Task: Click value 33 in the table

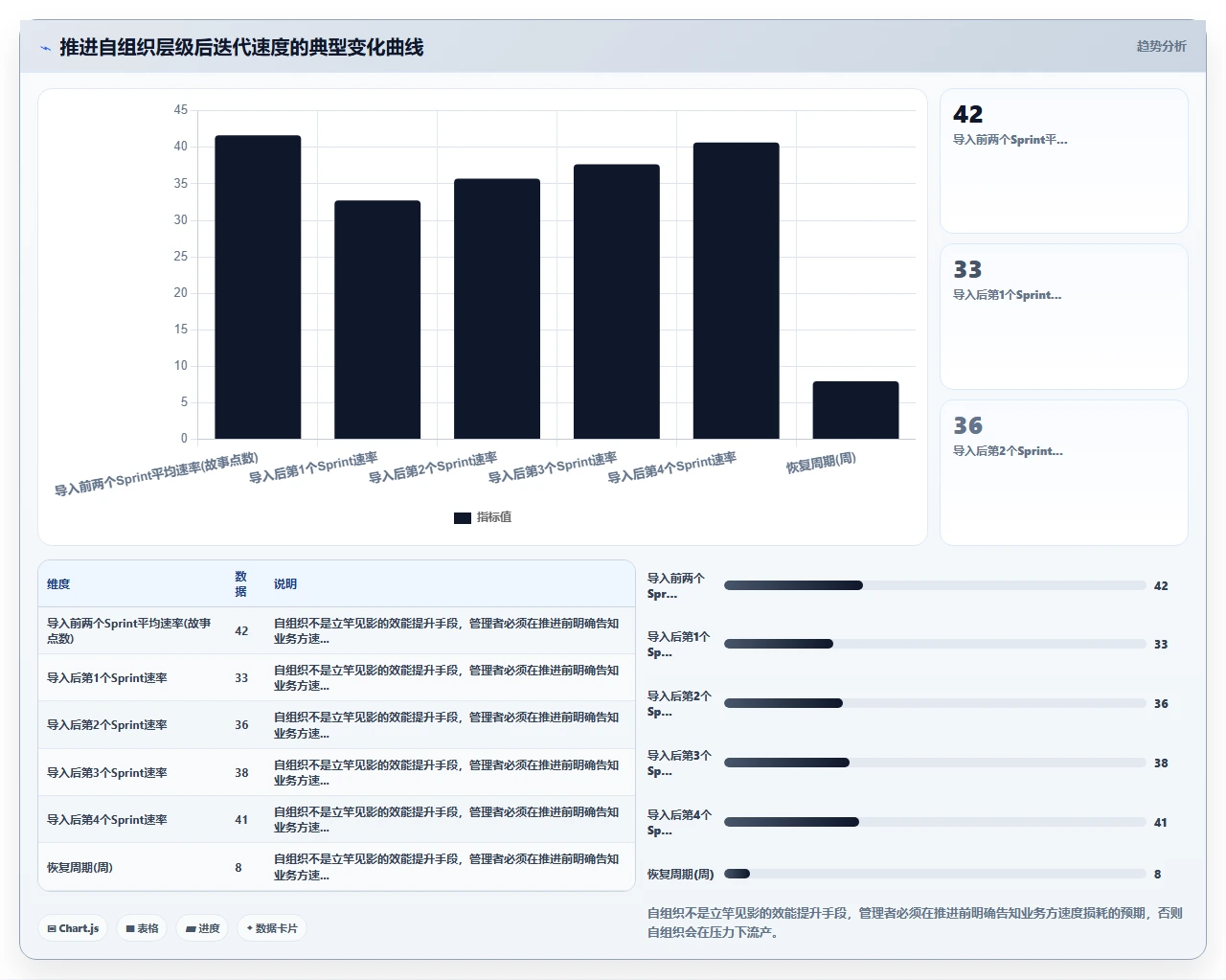Action: pos(241,677)
